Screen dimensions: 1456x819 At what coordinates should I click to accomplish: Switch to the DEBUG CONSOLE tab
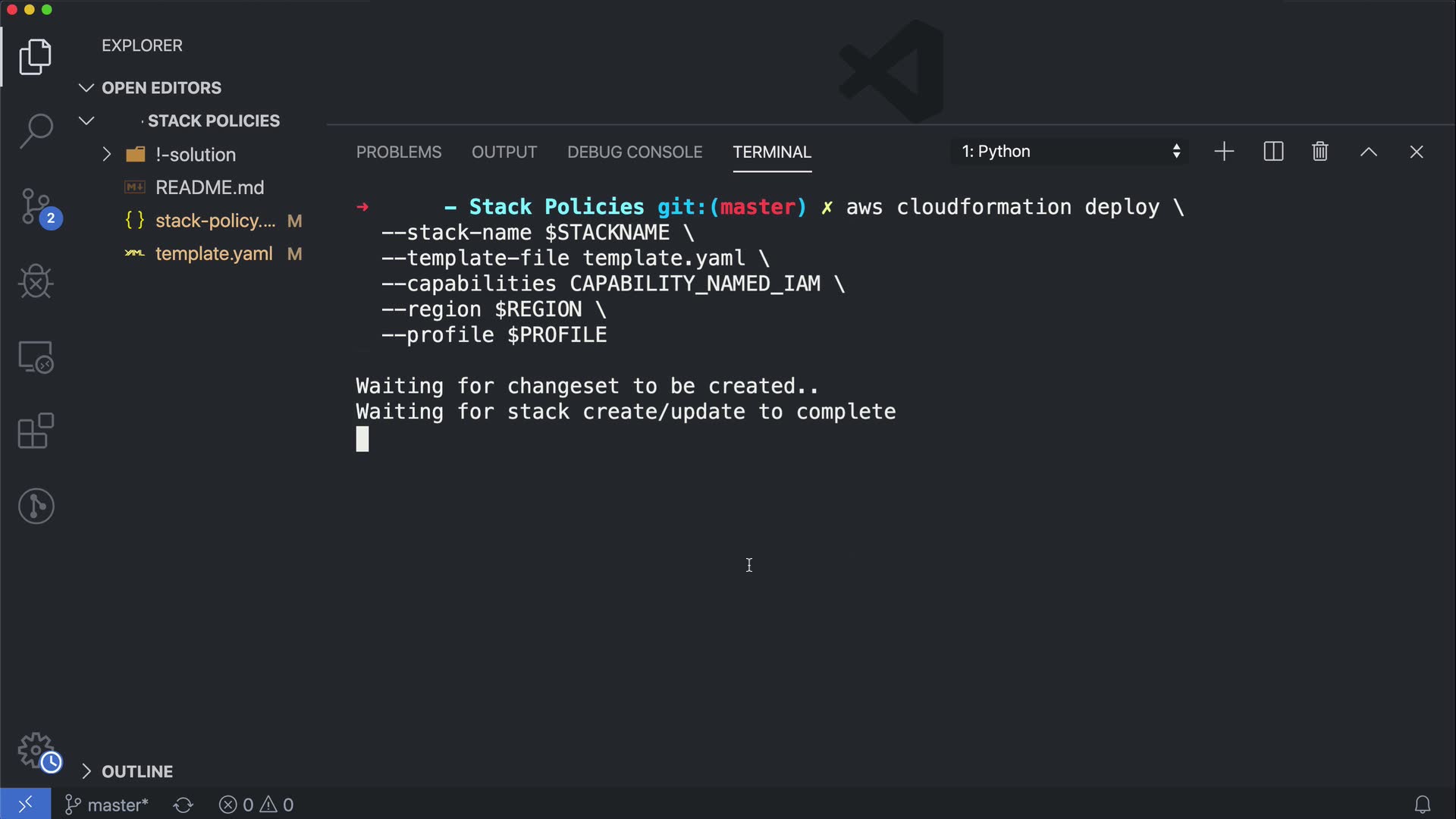tap(635, 152)
